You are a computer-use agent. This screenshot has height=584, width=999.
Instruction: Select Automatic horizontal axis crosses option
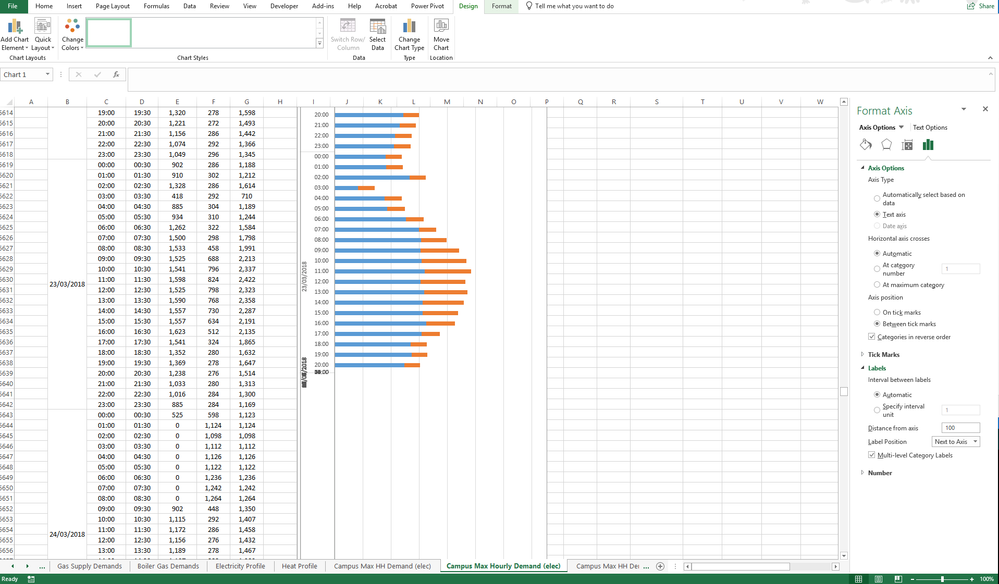[x=877, y=253]
